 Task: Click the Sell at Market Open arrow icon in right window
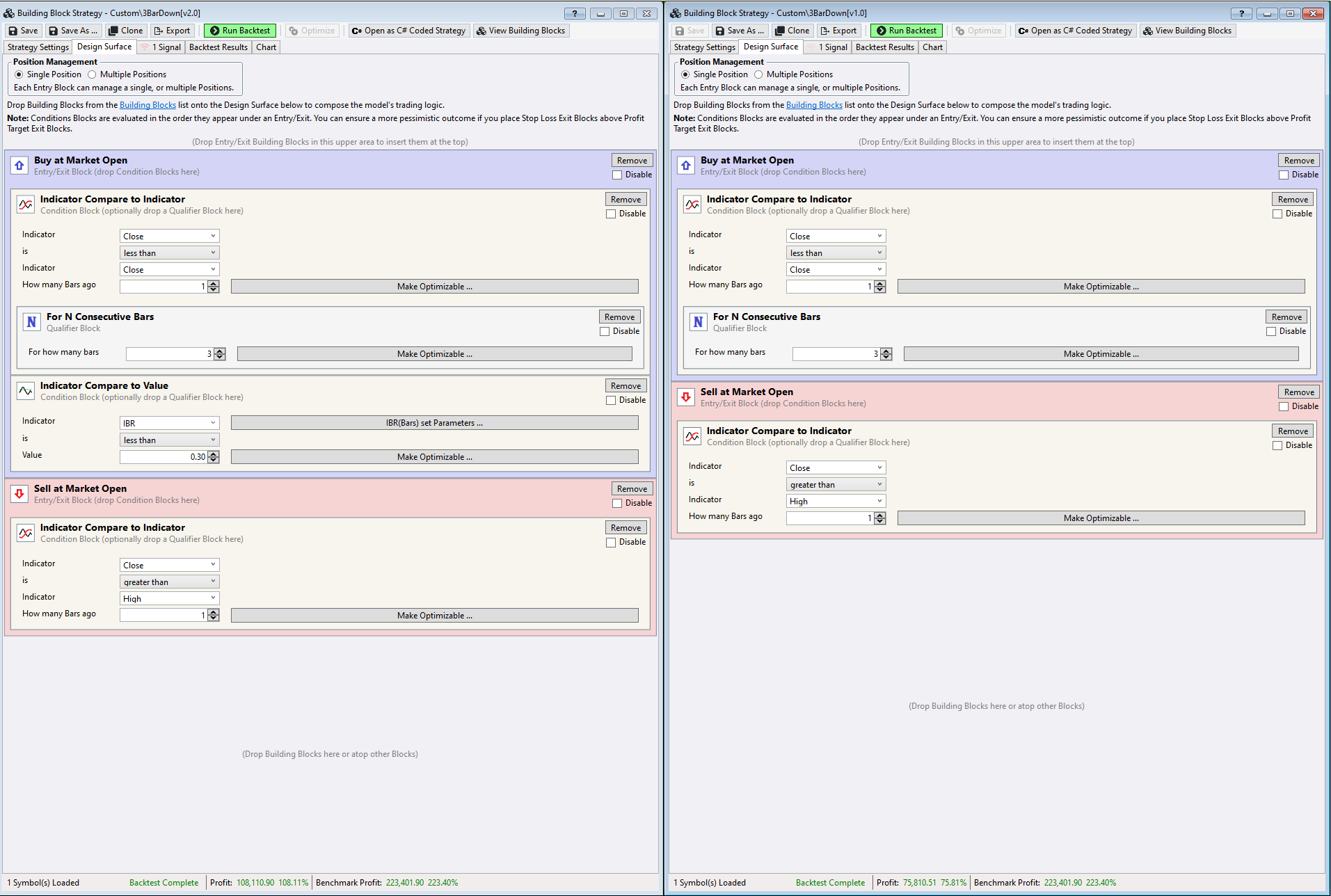686,397
